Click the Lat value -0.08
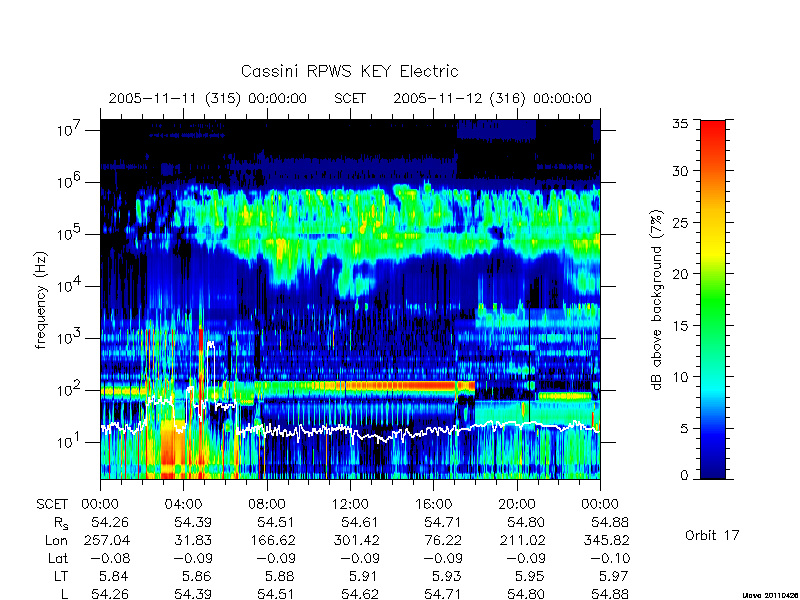 tap(110, 558)
